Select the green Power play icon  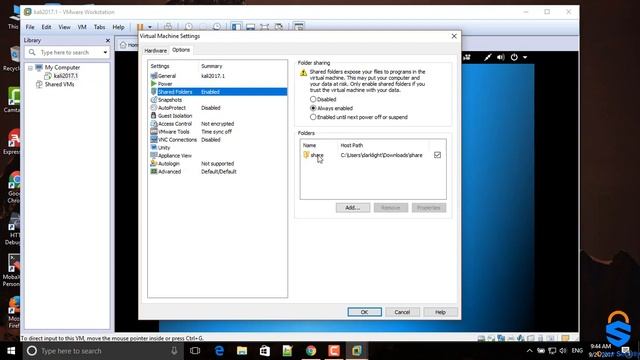click(154, 84)
